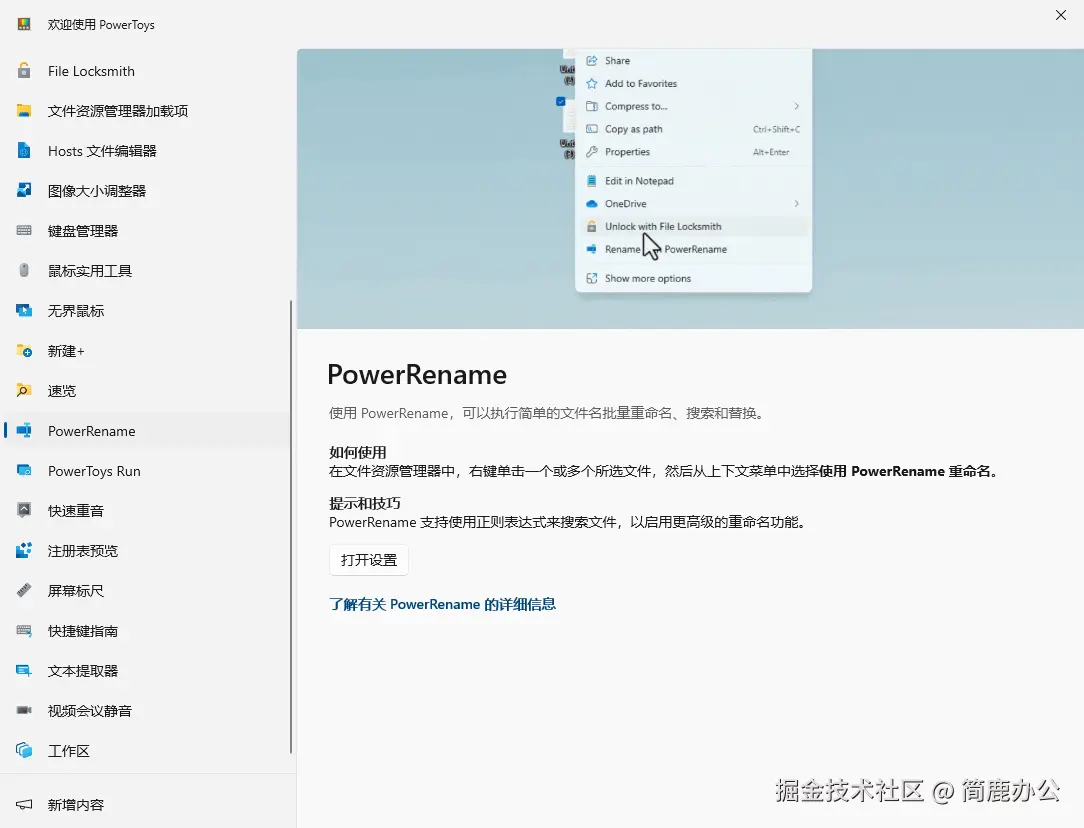Open the Hosts 文件编辑器 page
Image resolution: width=1084 pixels, height=828 pixels.
coord(148,151)
